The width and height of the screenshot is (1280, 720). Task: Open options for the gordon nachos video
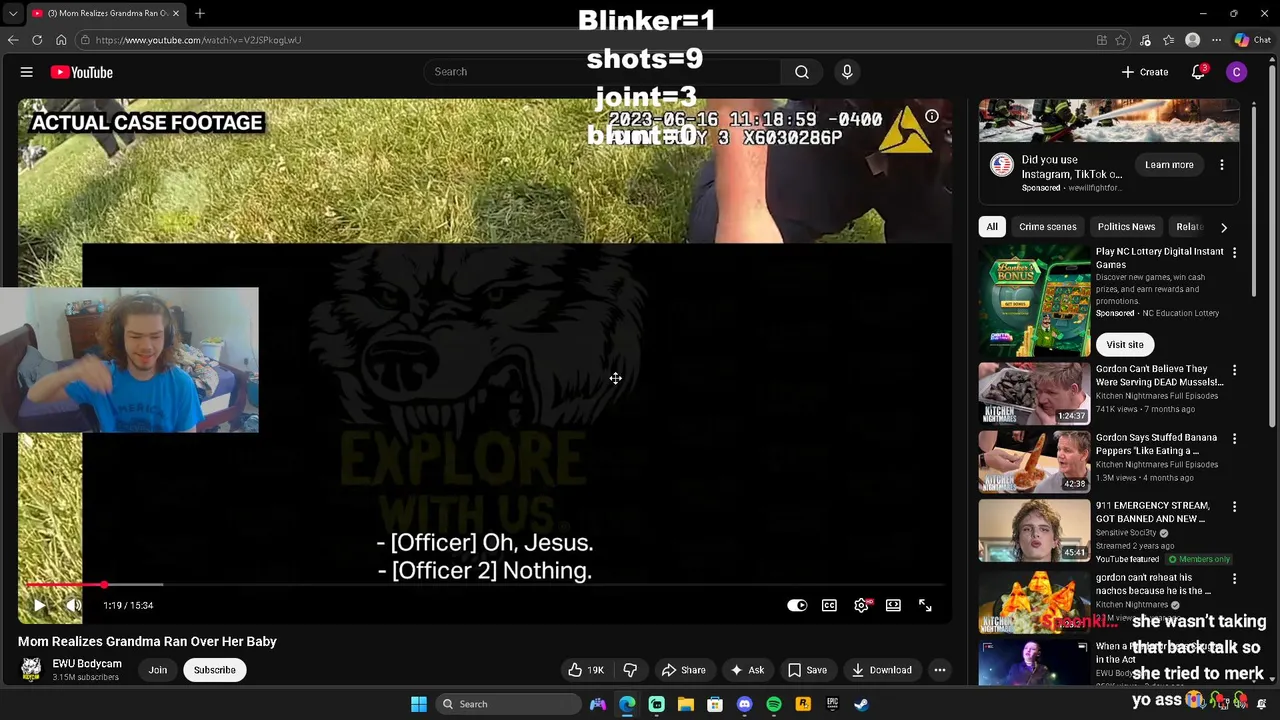point(1234,579)
